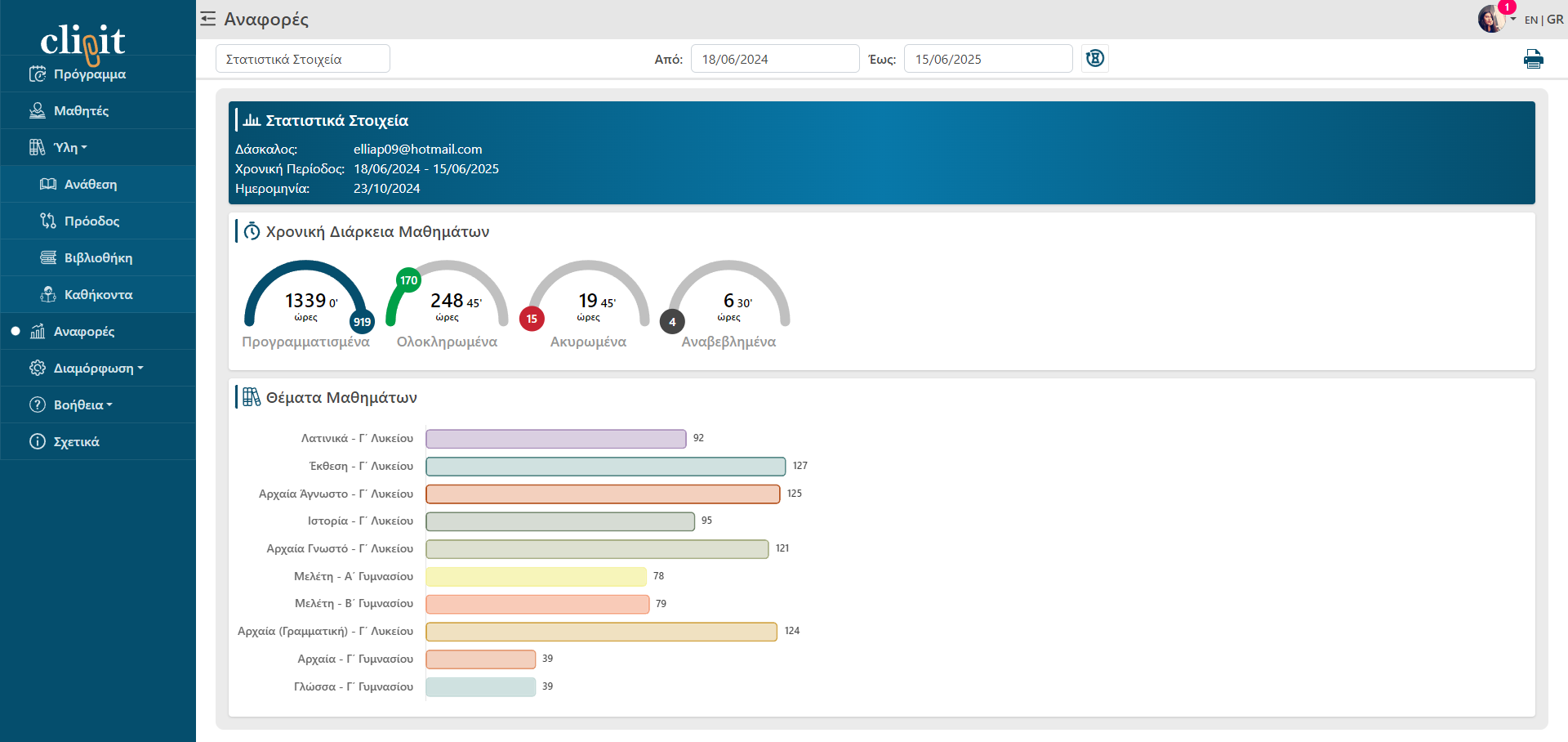
Task: Click the Λατινικά - Γ΄ Λυκείου bar
Action: point(555,439)
